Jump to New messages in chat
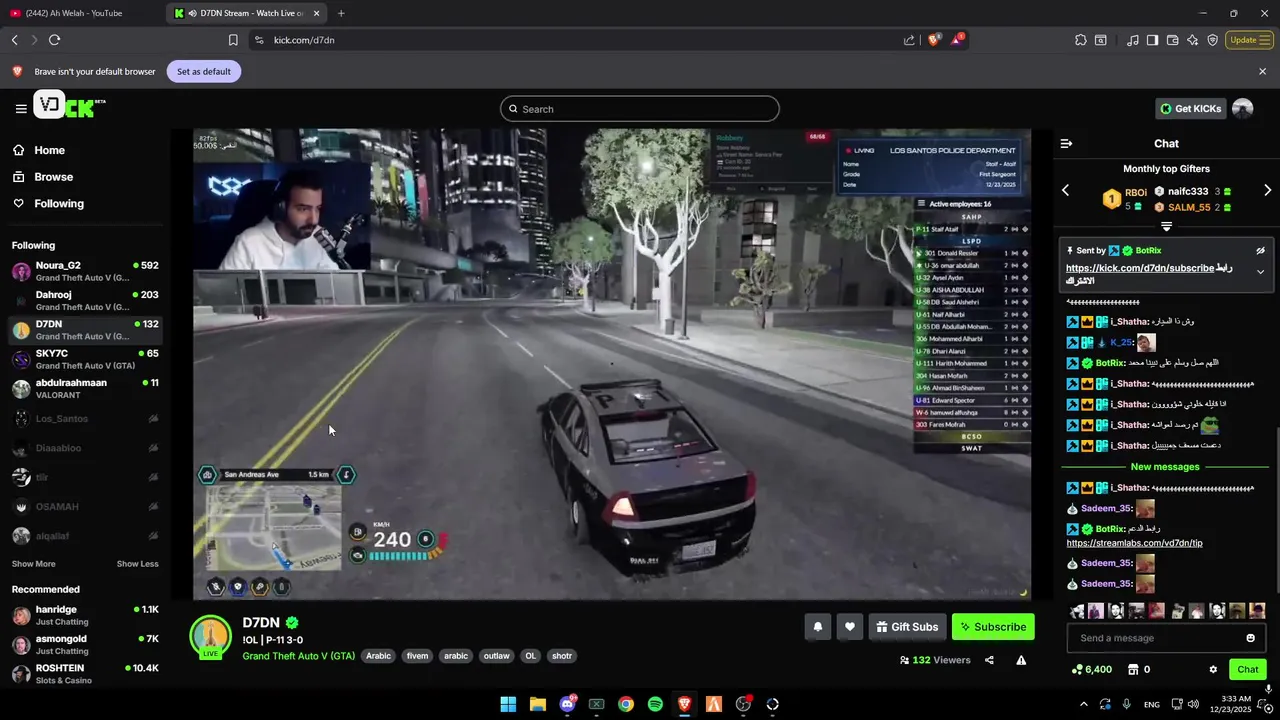The height and width of the screenshot is (720, 1280). pyautogui.click(x=1165, y=467)
